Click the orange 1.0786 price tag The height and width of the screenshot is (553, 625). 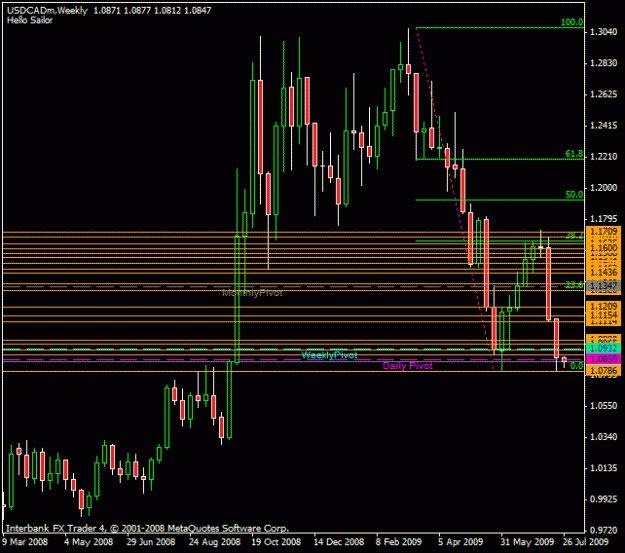[603, 371]
